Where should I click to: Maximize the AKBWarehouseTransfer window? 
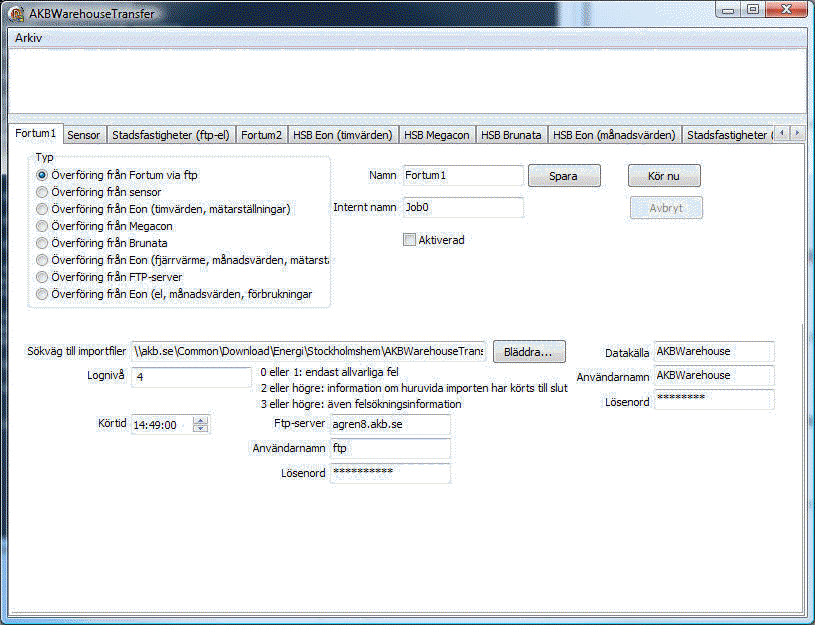753,10
